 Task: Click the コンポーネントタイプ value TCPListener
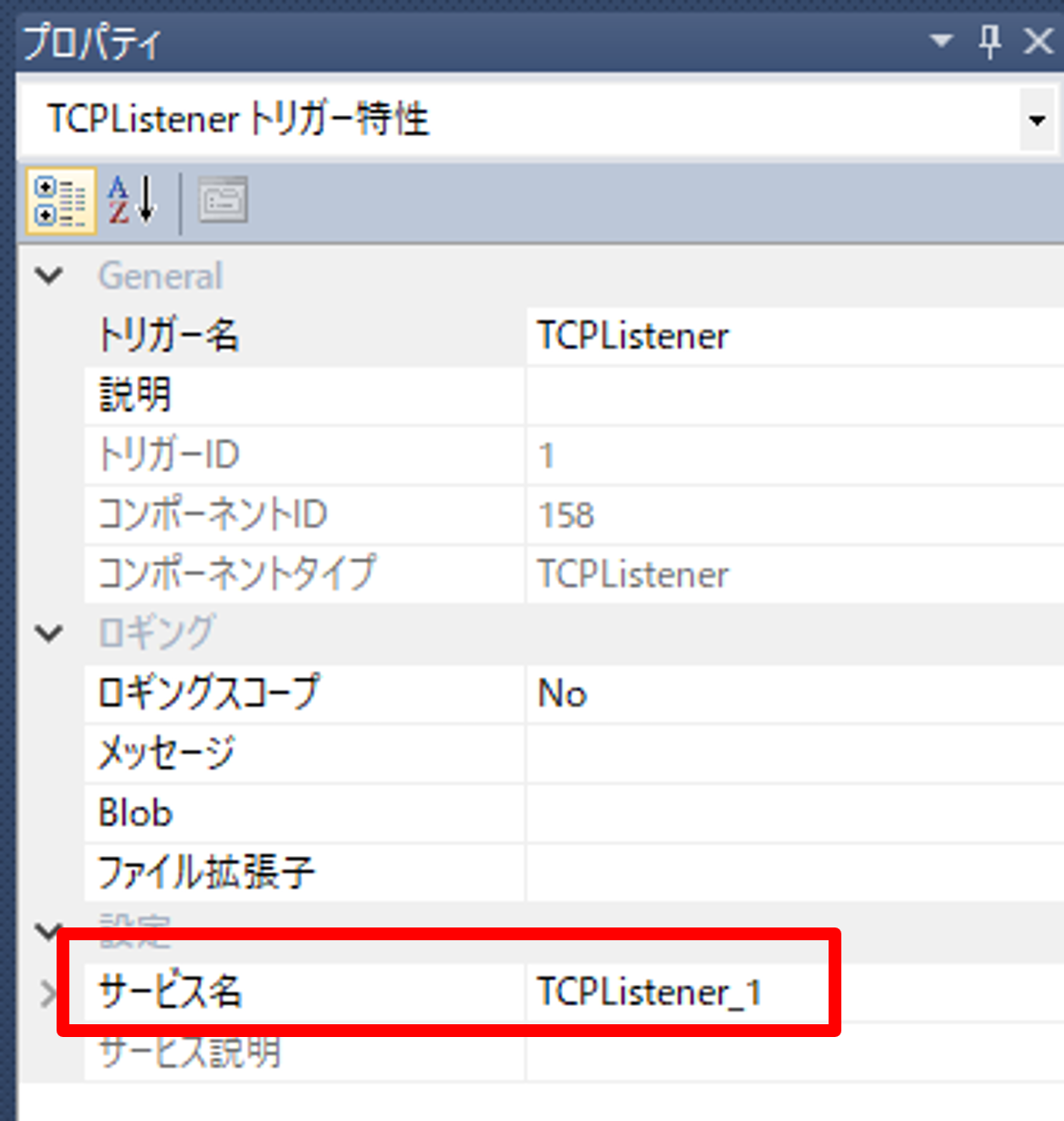point(795,573)
